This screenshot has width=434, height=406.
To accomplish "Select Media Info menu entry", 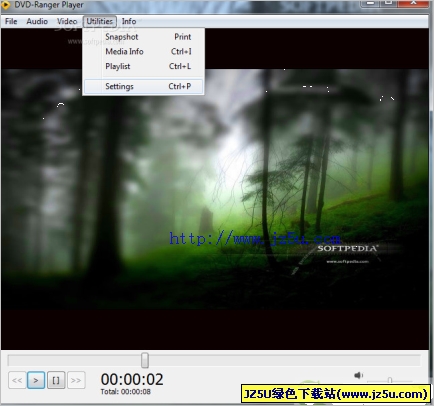I will 144,51.
